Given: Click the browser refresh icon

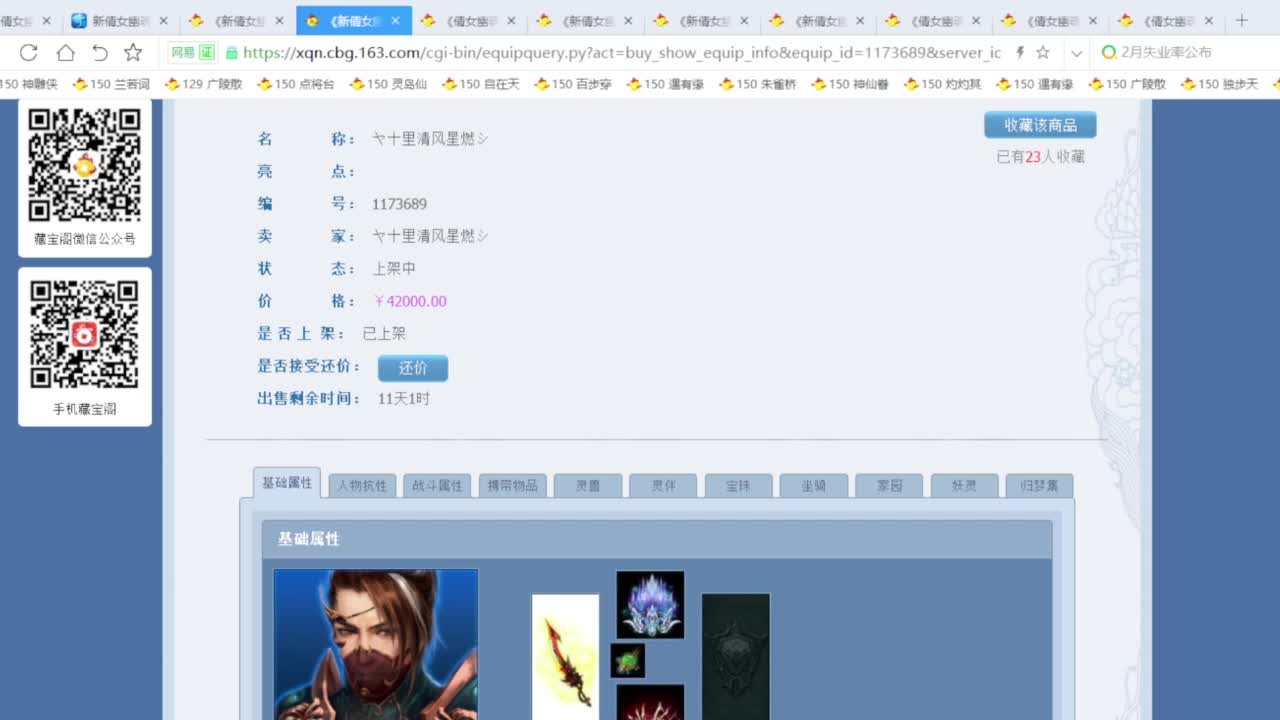Looking at the screenshot, I should (x=28, y=53).
